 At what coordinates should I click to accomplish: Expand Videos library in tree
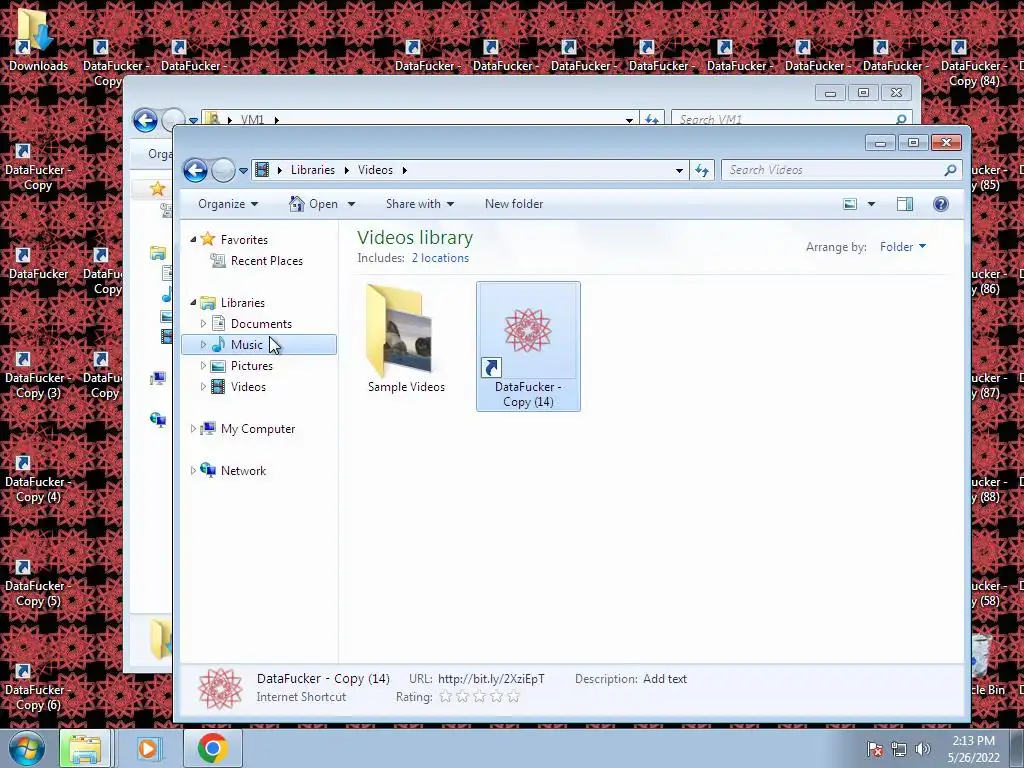pyautogui.click(x=203, y=387)
